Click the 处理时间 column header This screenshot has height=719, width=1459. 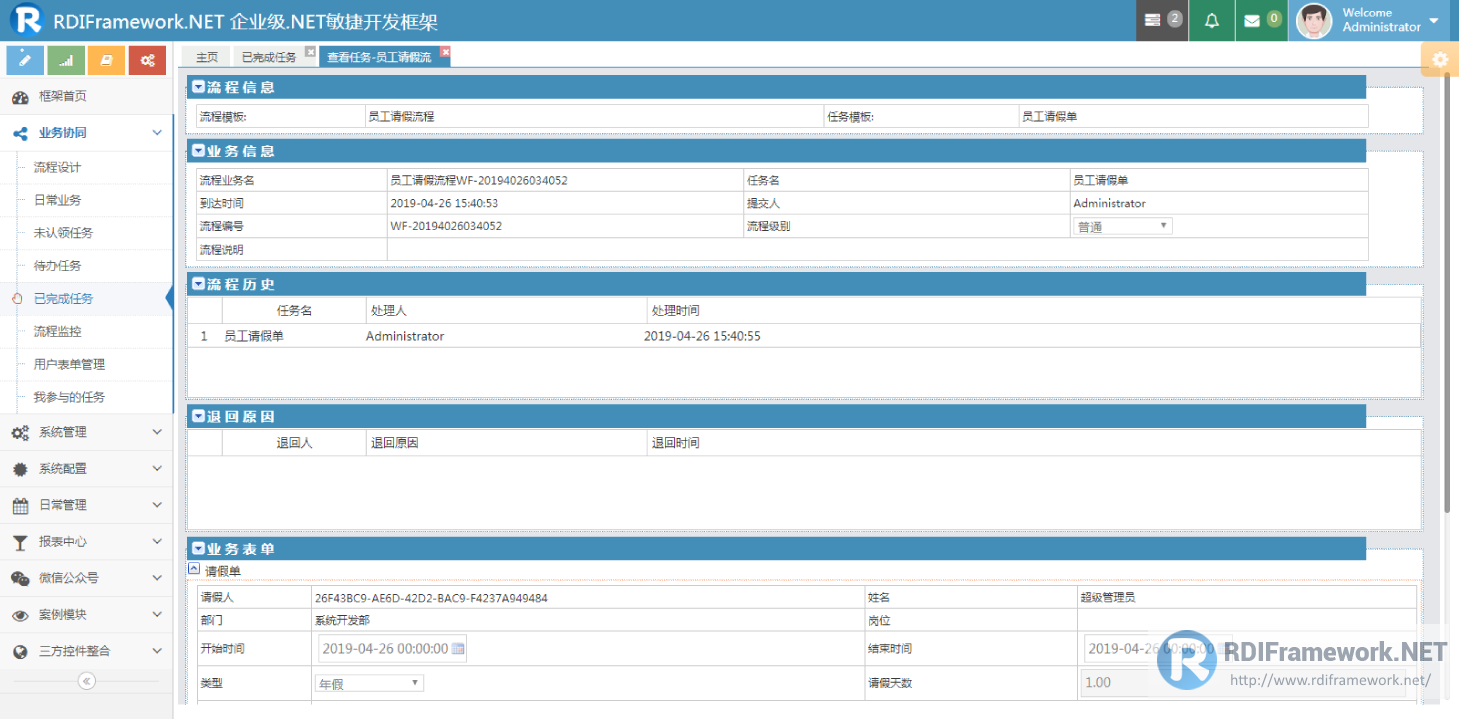[675, 311]
